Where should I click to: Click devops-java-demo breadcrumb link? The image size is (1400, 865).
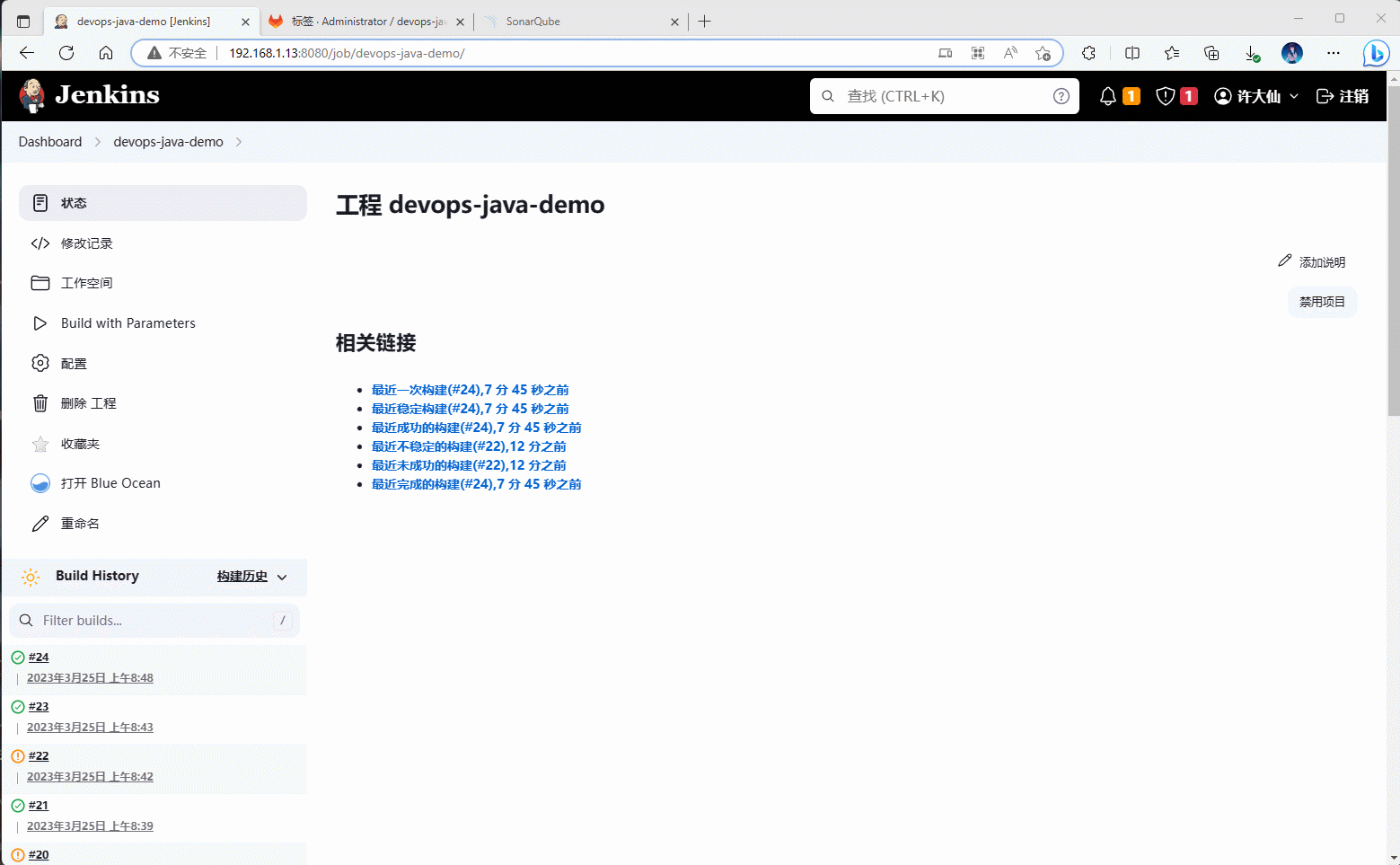(168, 142)
